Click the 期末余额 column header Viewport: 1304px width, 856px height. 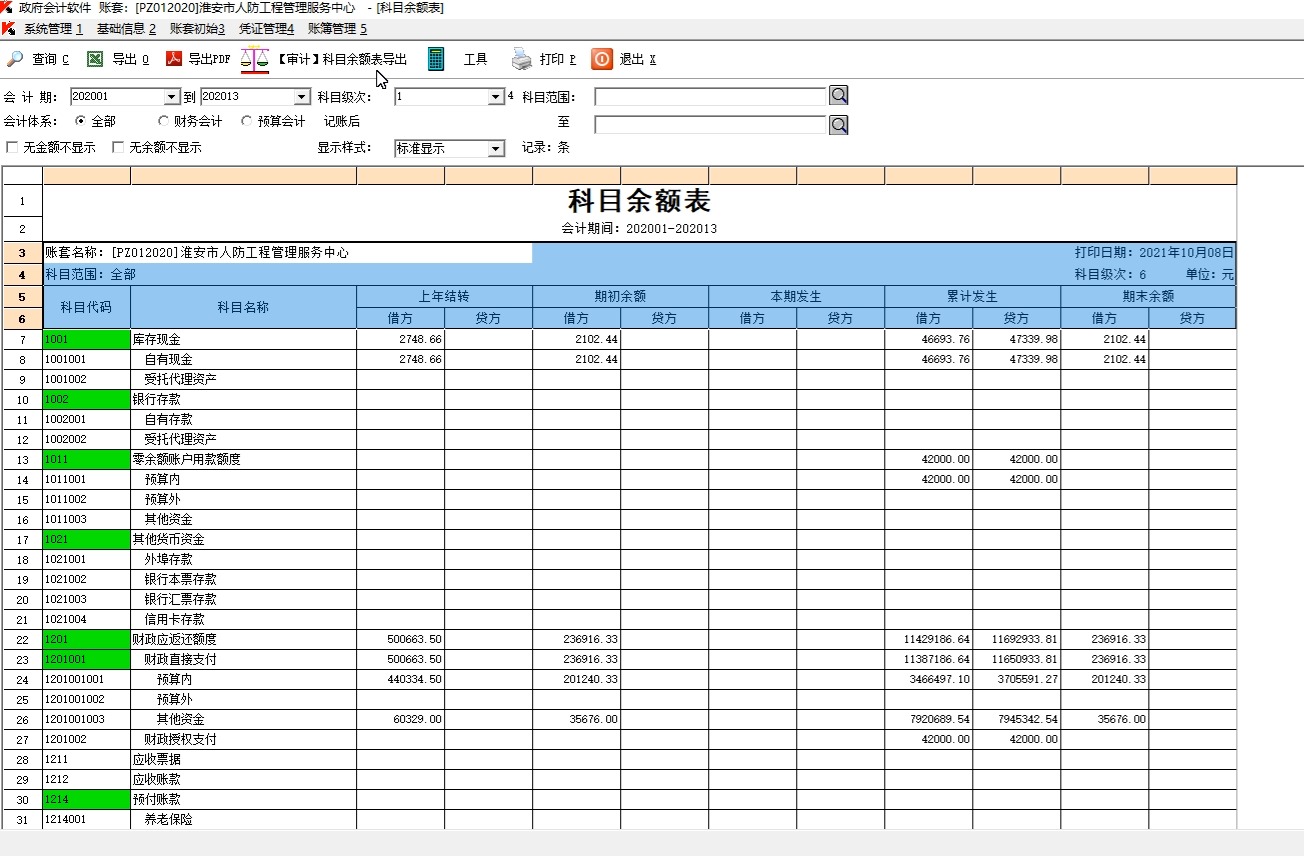click(1149, 297)
